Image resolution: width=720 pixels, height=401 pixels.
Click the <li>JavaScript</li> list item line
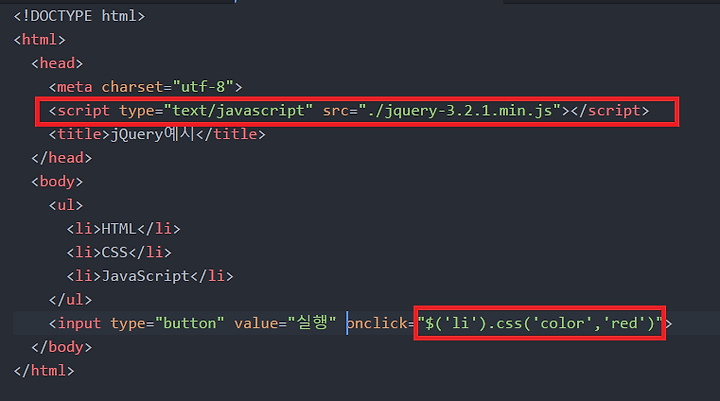[x=150, y=276]
